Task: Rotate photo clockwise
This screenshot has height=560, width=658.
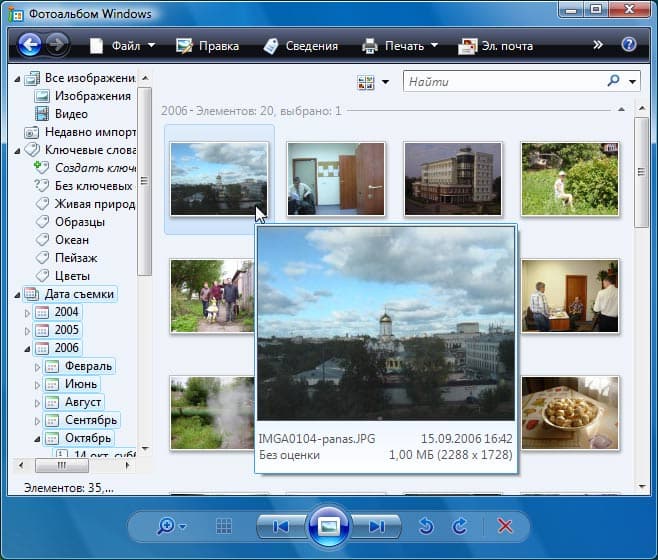Action: click(460, 526)
